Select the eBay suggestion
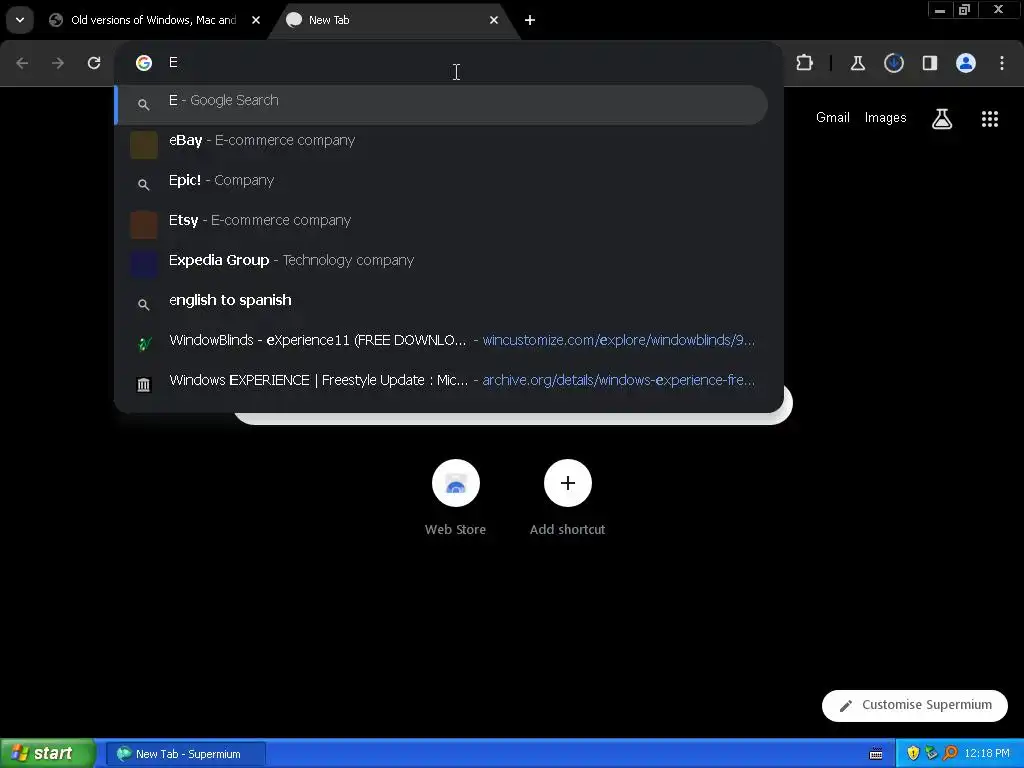This screenshot has height=768, width=1024. coord(441,144)
